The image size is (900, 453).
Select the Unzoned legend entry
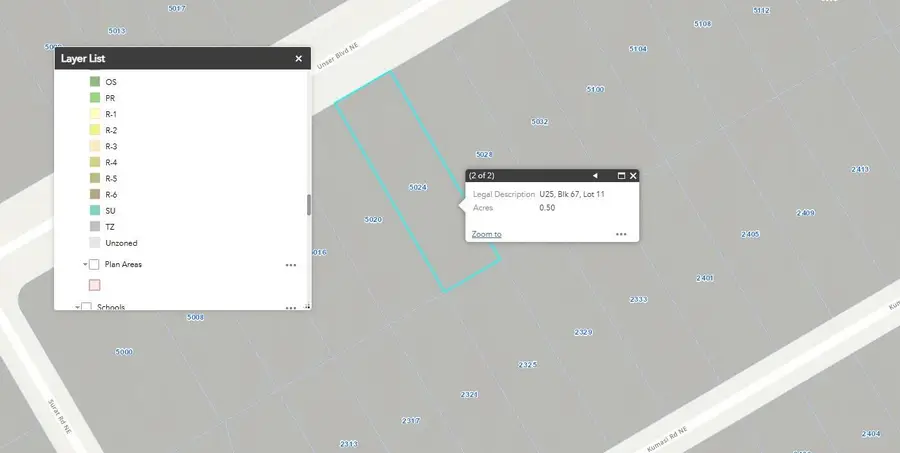point(121,243)
